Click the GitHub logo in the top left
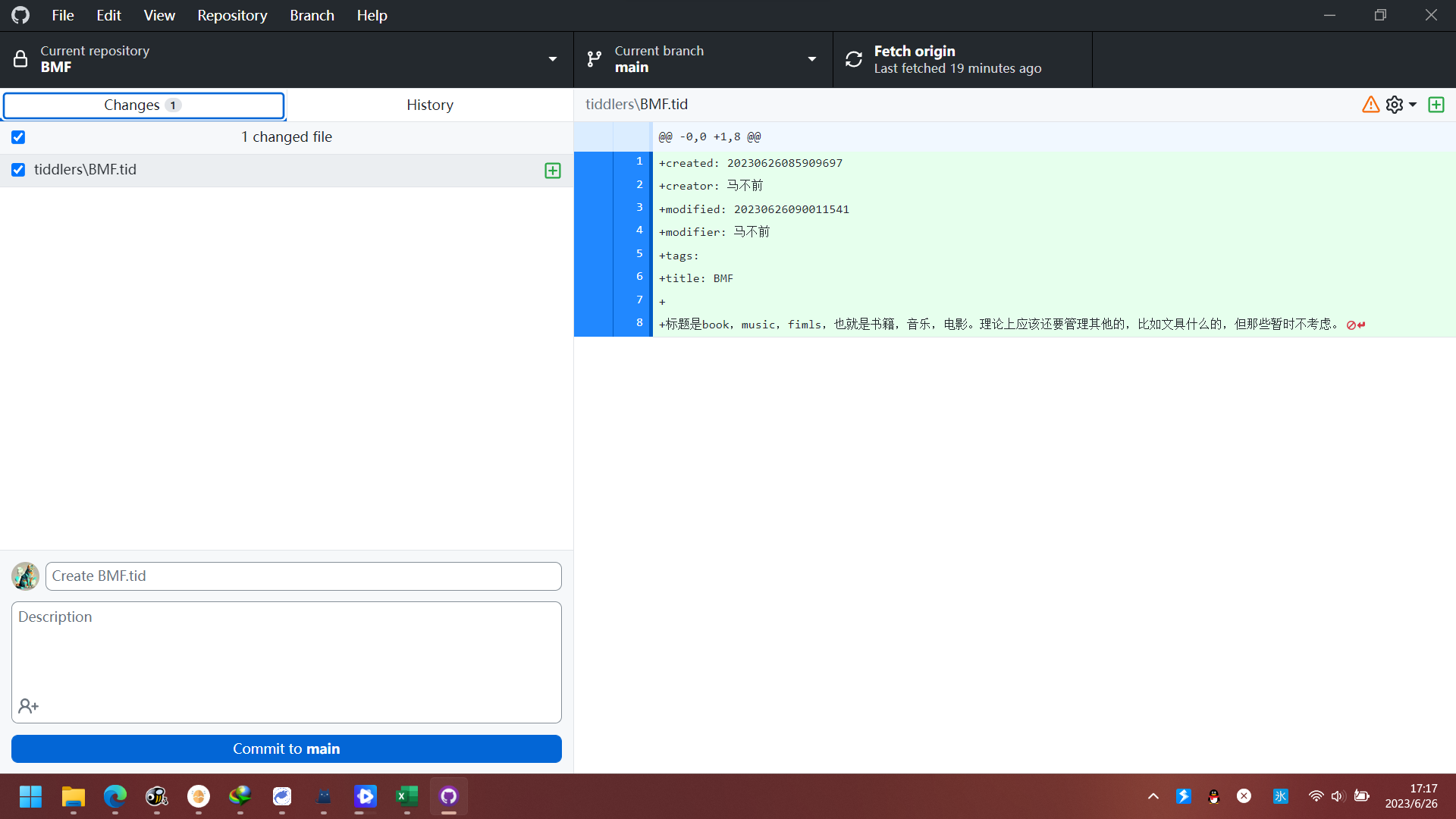The image size is (1456, 819). pyautogui.click(x=20, y=14)
